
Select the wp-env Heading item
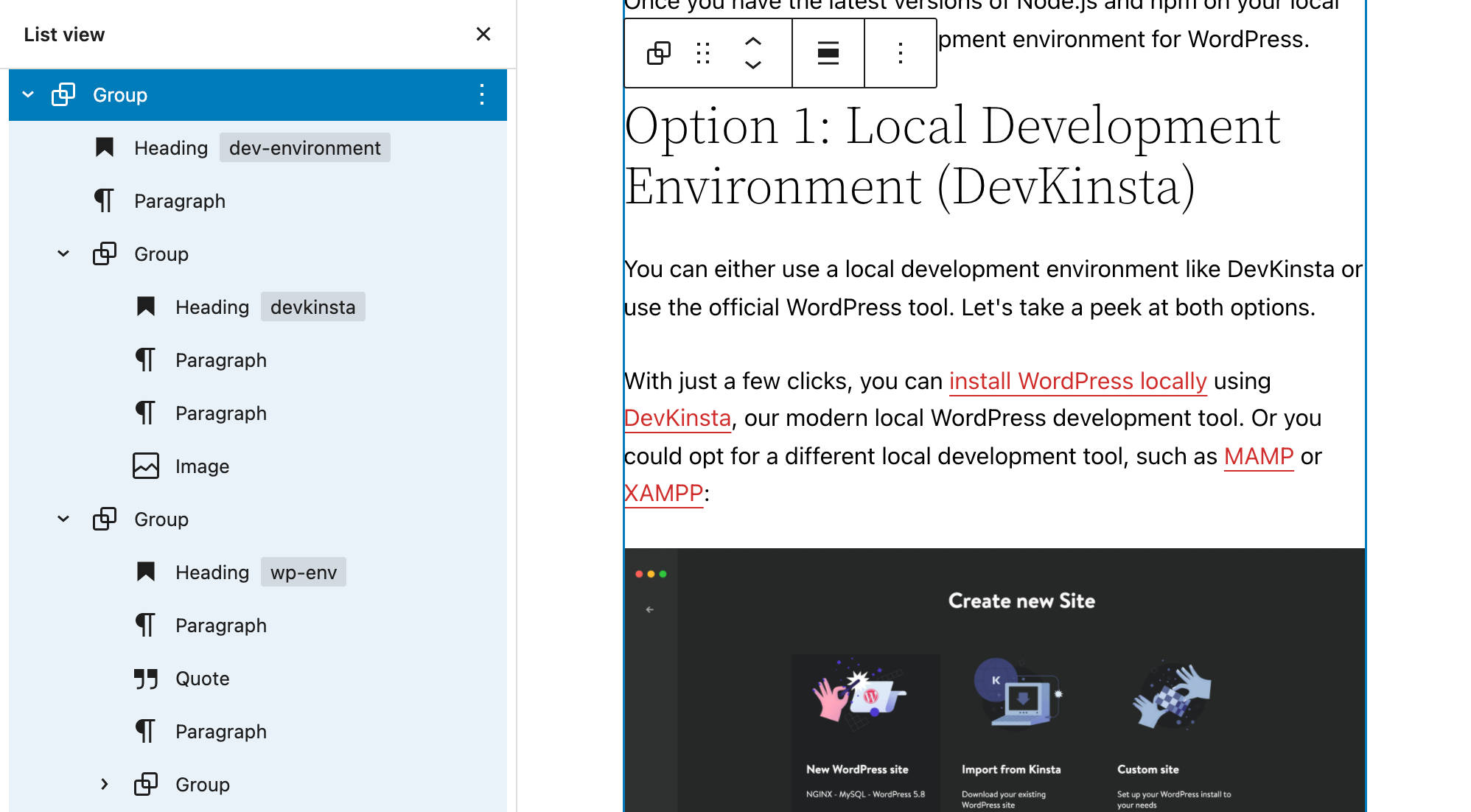pos(212,572)
